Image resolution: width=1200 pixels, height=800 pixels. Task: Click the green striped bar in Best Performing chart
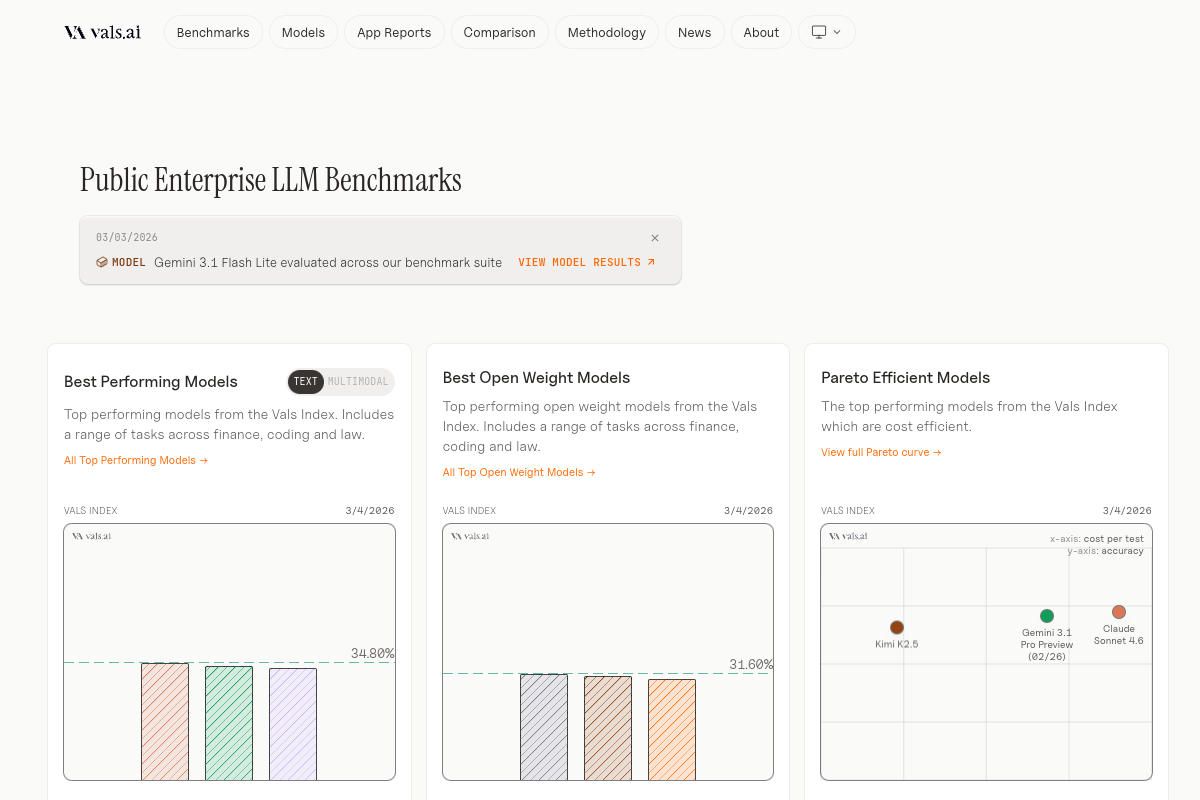[x=229, y=722]
